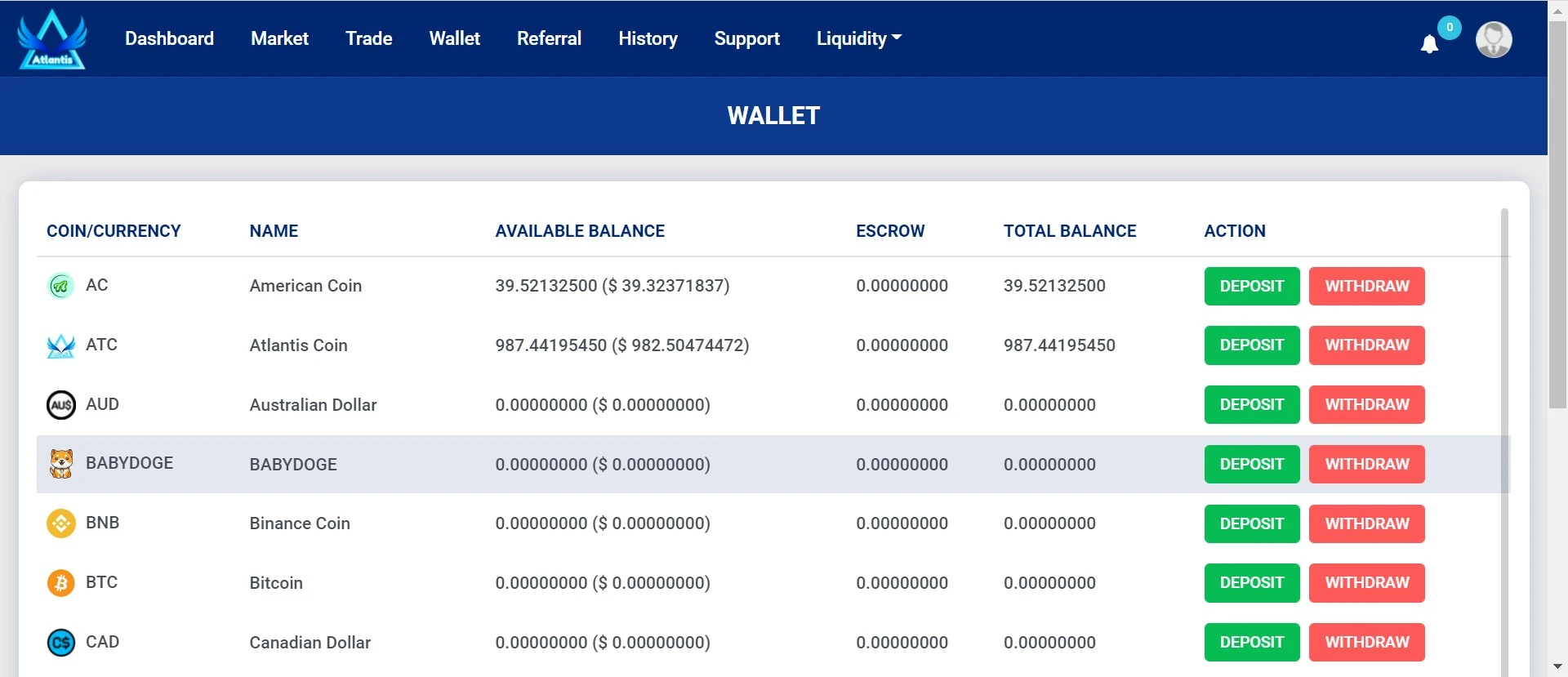Deposit American Coin (AC)
Viewport: 1568px width, 677px height.
(1252, 286)
